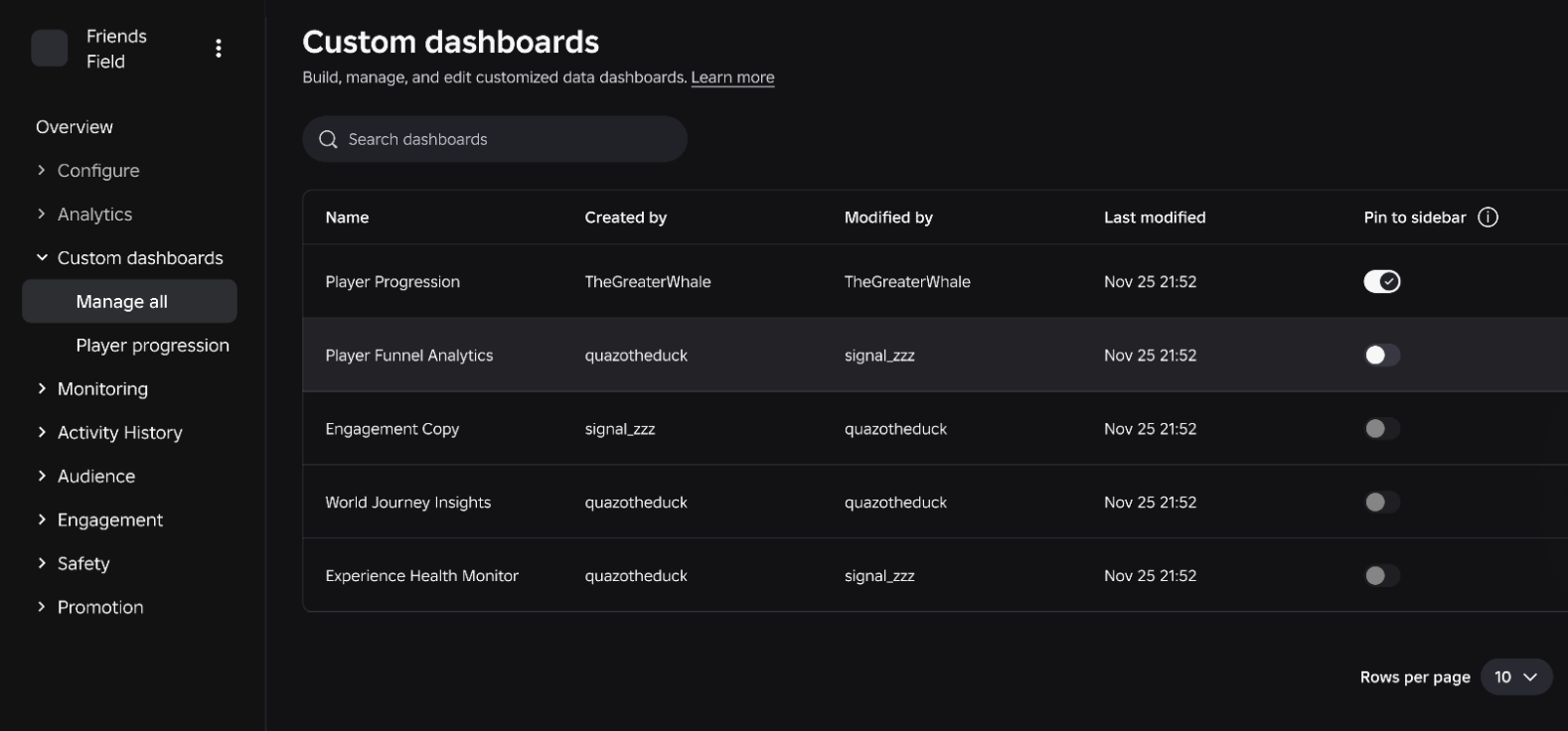This screenshot has width=1568, height=731.
Task: Open the Friends Field options menu
Action: pyautogui.click(x=219, y=49)
